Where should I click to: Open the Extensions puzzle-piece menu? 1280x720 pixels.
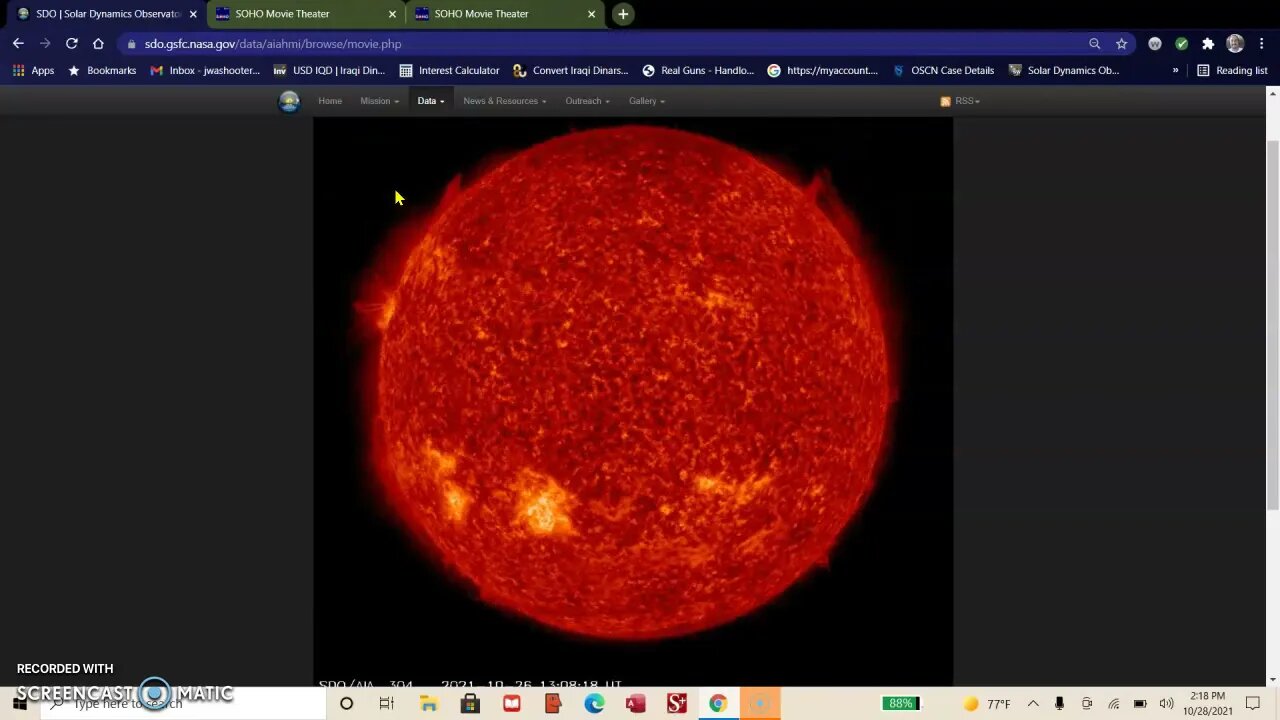(x=1208, y=44)
